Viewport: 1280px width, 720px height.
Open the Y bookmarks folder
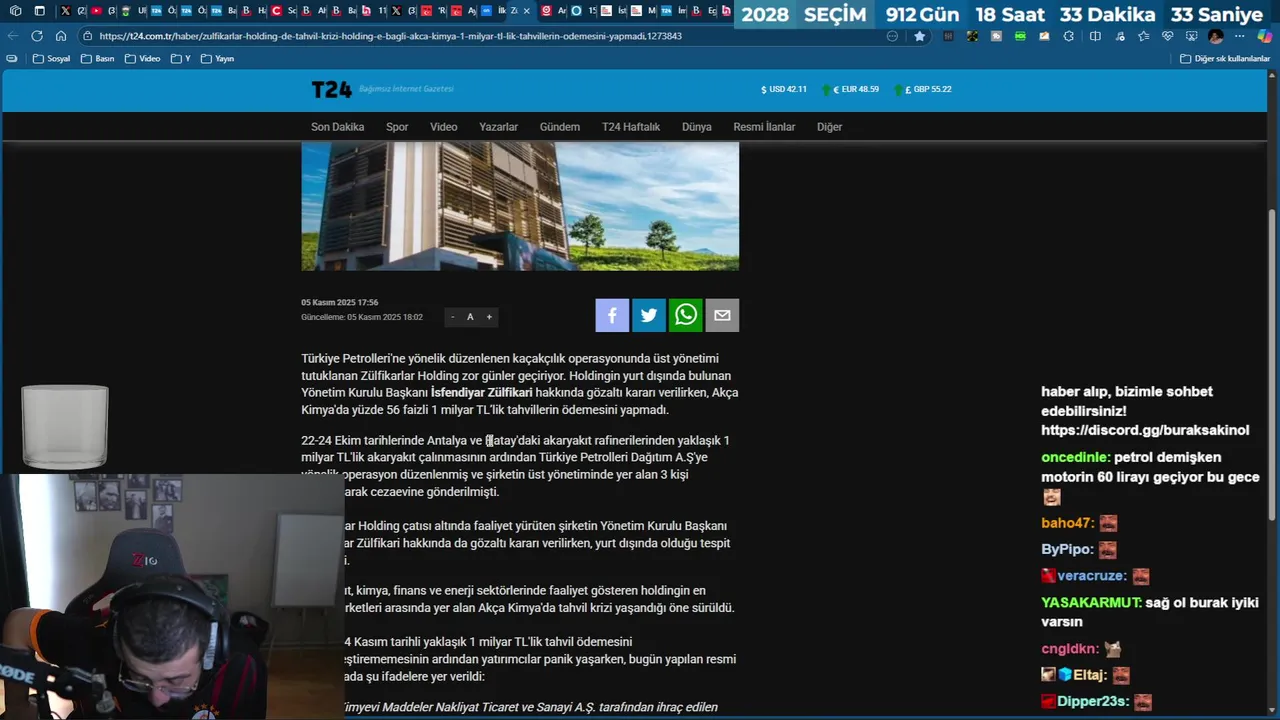tap(181, 58)
